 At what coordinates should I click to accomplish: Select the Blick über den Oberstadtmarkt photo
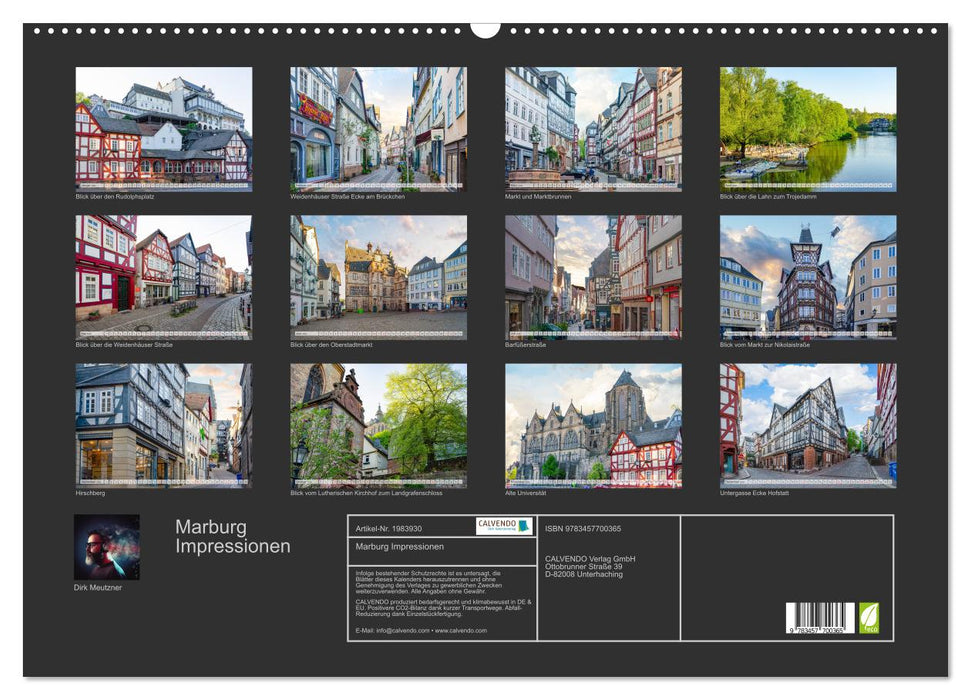tap(378, 277)
